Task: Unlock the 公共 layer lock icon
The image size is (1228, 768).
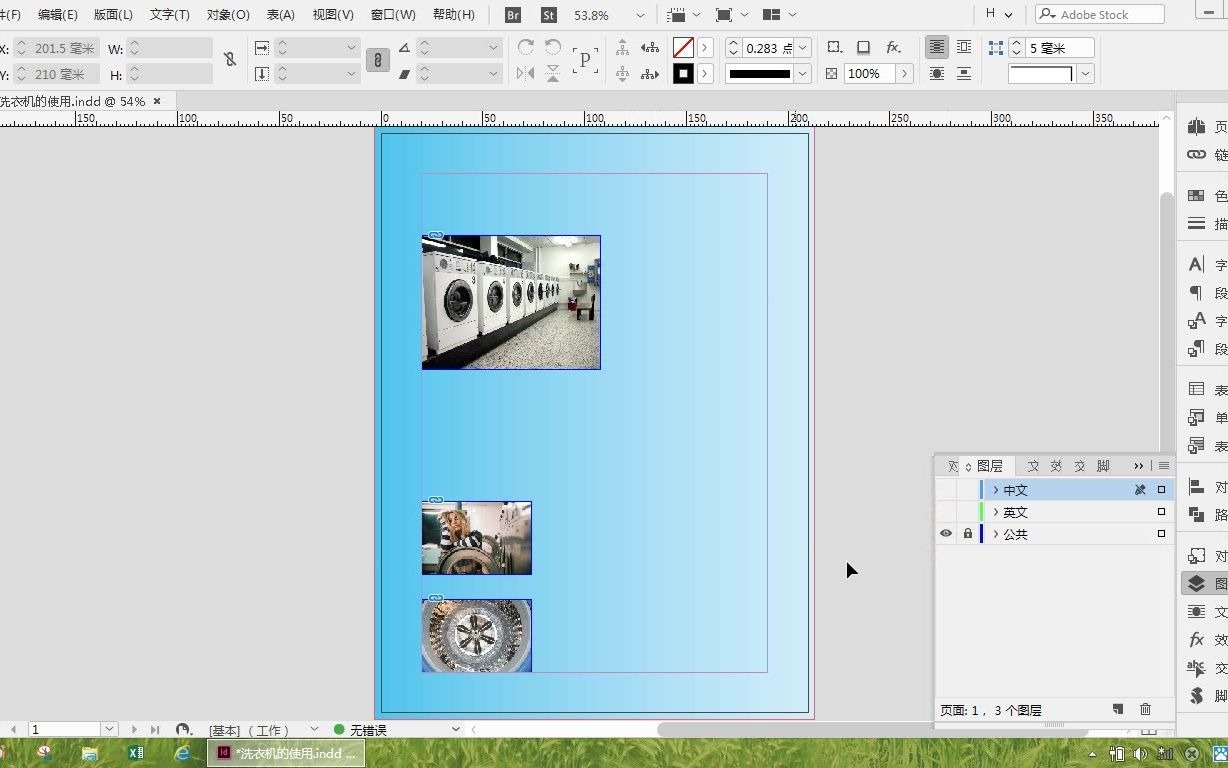Action: tap(967, 533)
